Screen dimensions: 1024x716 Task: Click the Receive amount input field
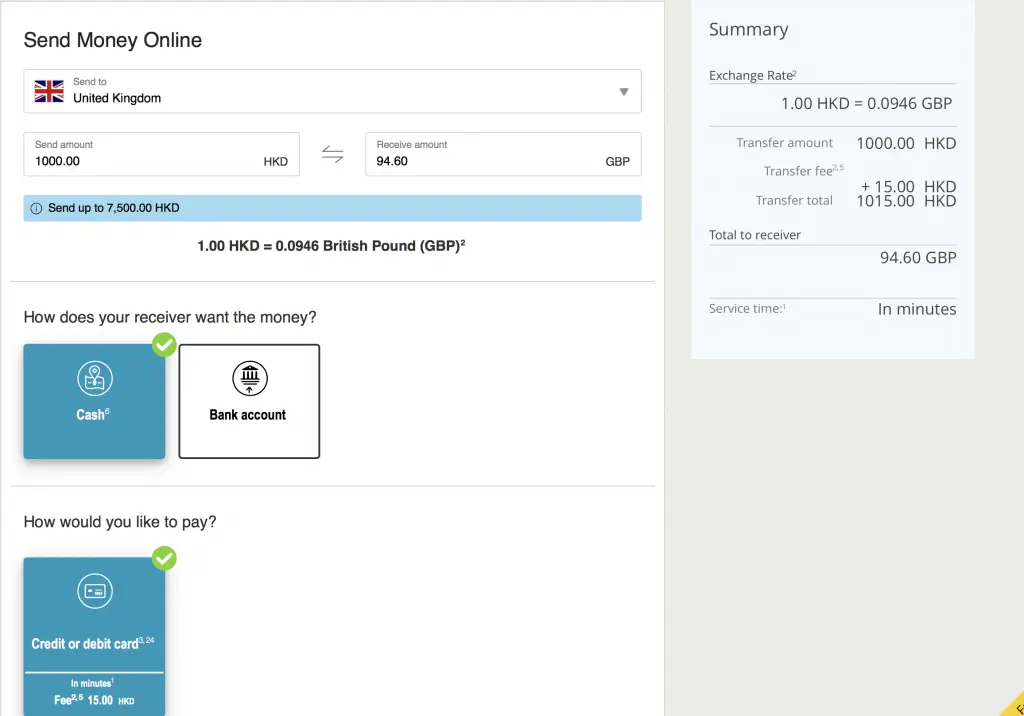tap(503, 154)
